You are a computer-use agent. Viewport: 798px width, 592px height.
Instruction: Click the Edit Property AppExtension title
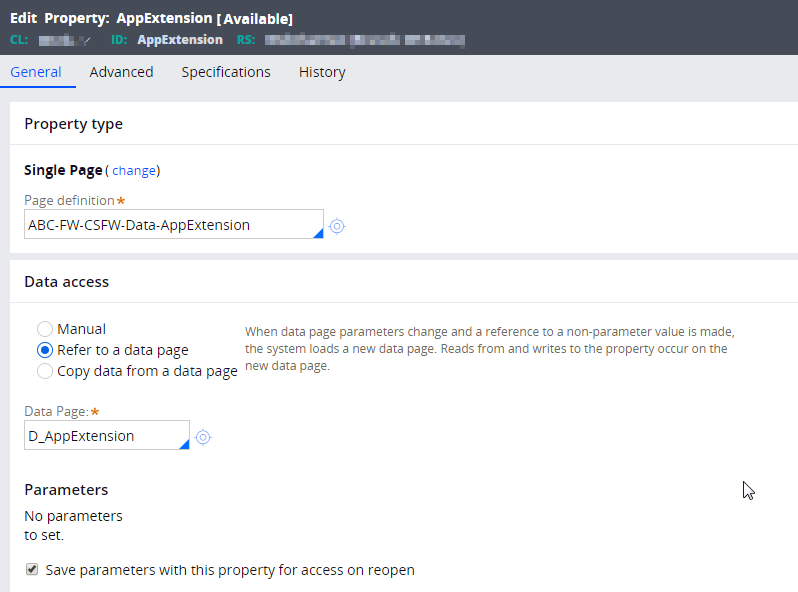(151, 18)
